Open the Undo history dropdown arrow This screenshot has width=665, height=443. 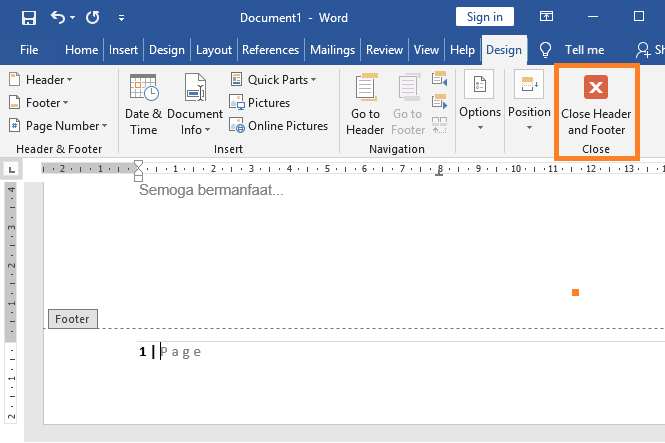click(73, 18)
